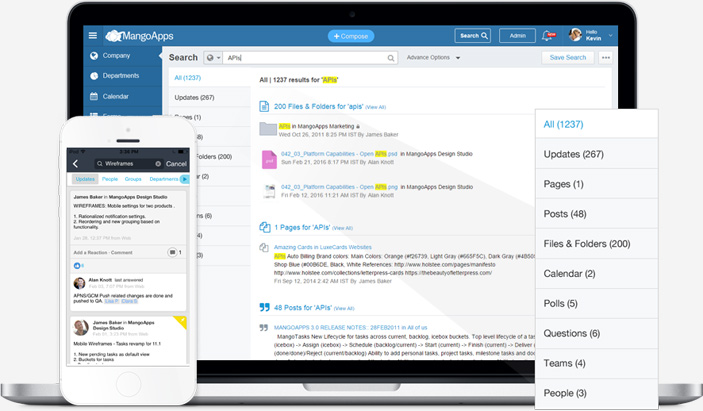Tap the phone home button
The height and width of the screenshot is (411, 703).
click(x=128, y=385)
